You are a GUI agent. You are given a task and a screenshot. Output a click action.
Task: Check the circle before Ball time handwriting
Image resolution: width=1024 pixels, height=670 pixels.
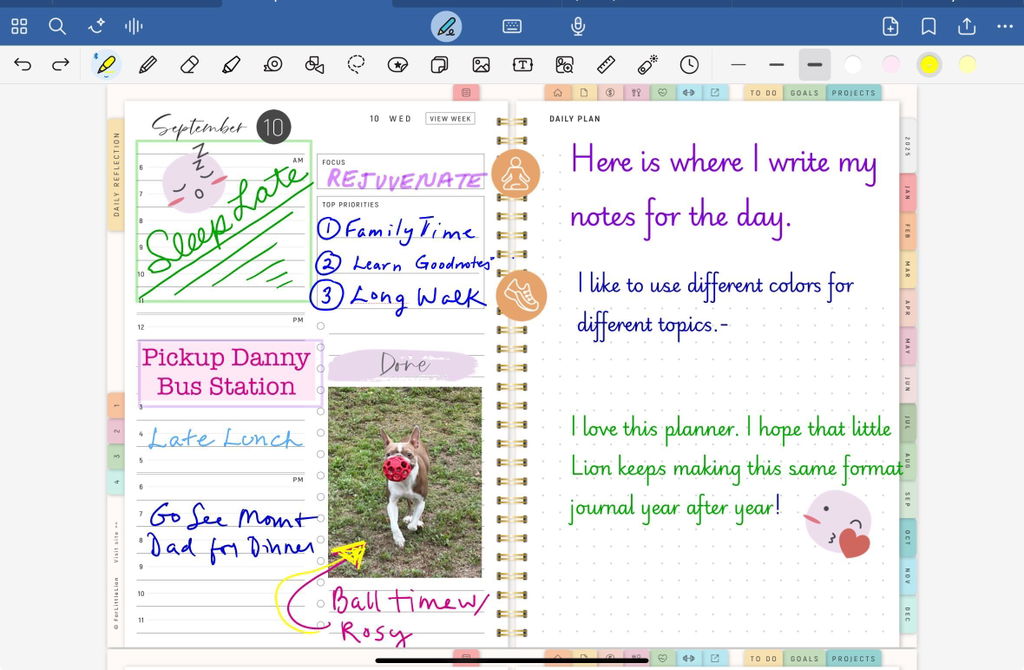[321, 603]
